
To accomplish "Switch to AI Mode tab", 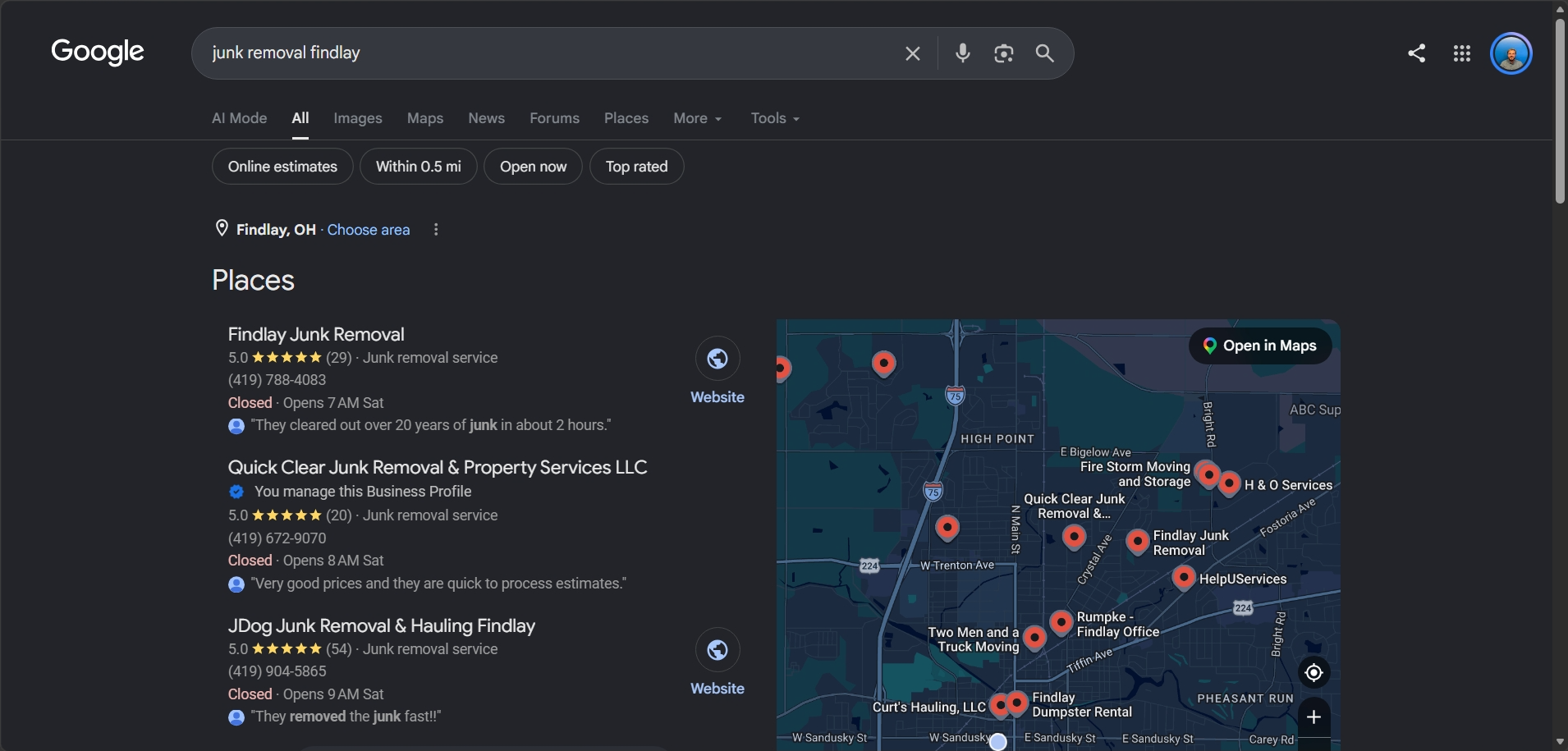I will (x=240, y=118).
